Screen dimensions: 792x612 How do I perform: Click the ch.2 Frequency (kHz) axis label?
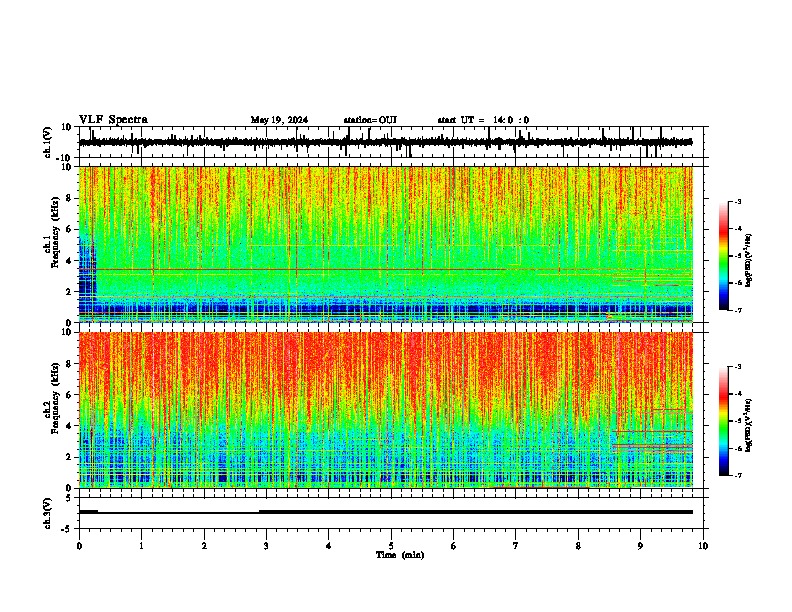[x=52, y=398]
